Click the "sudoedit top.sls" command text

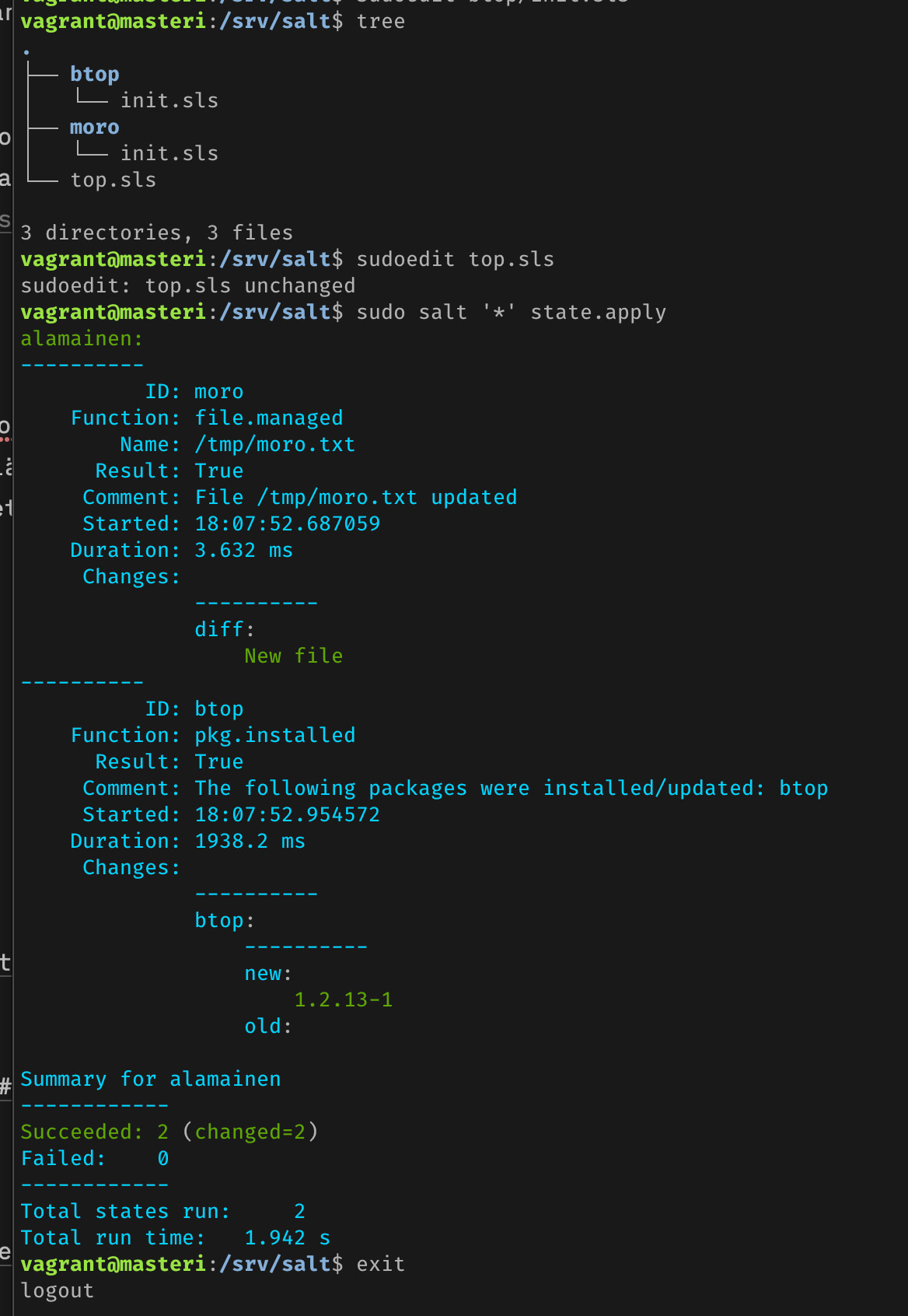[455, 260]
